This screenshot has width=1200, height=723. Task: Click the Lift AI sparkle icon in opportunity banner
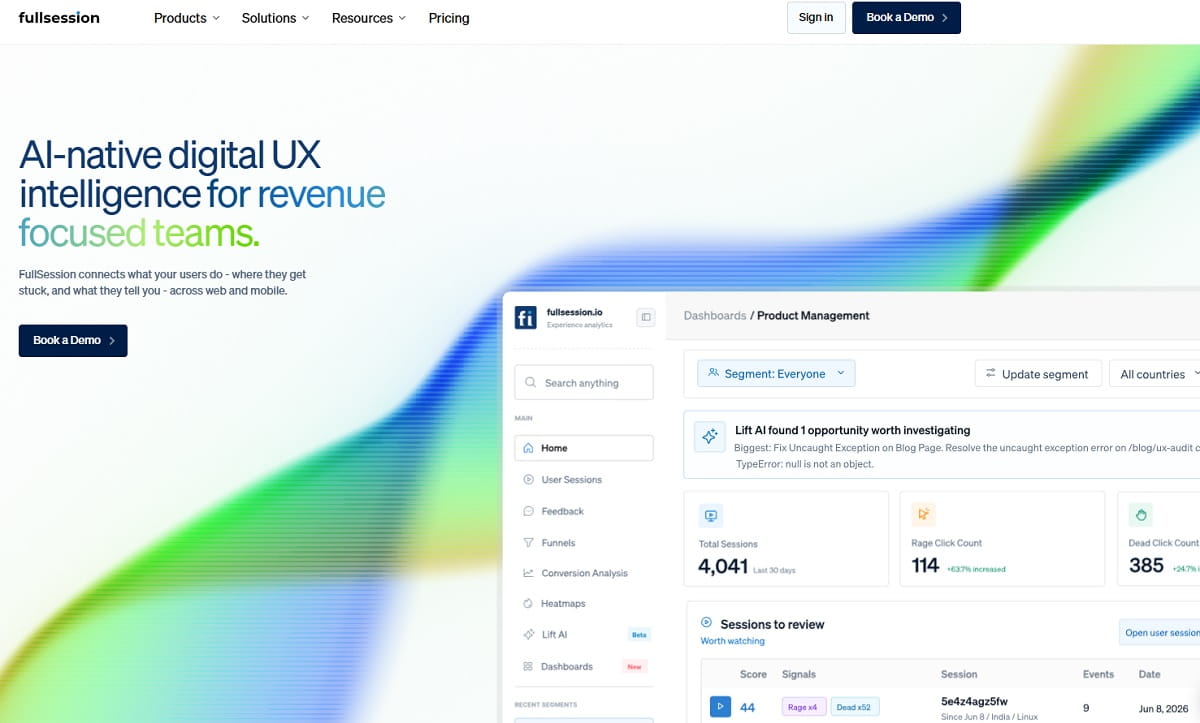tap(710, 437)
